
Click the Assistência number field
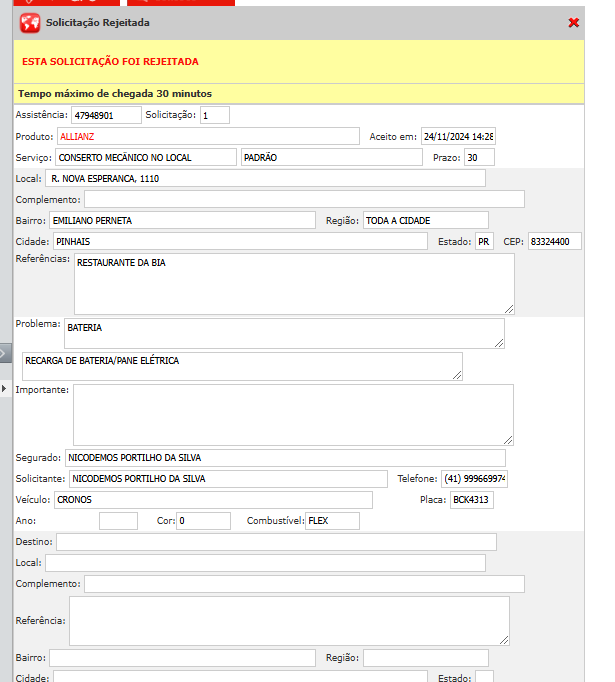[105, 115]
